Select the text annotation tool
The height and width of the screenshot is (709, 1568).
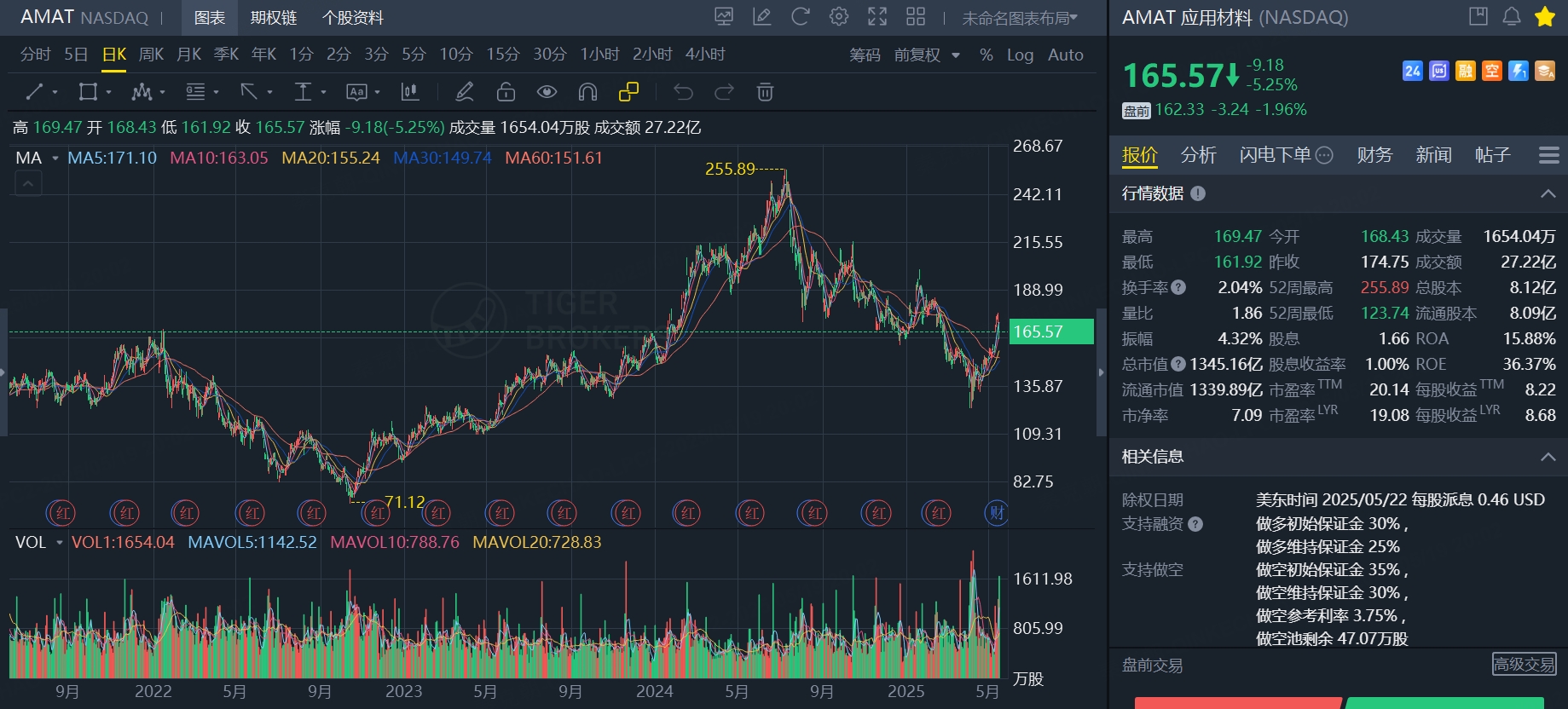coord(356,92)
